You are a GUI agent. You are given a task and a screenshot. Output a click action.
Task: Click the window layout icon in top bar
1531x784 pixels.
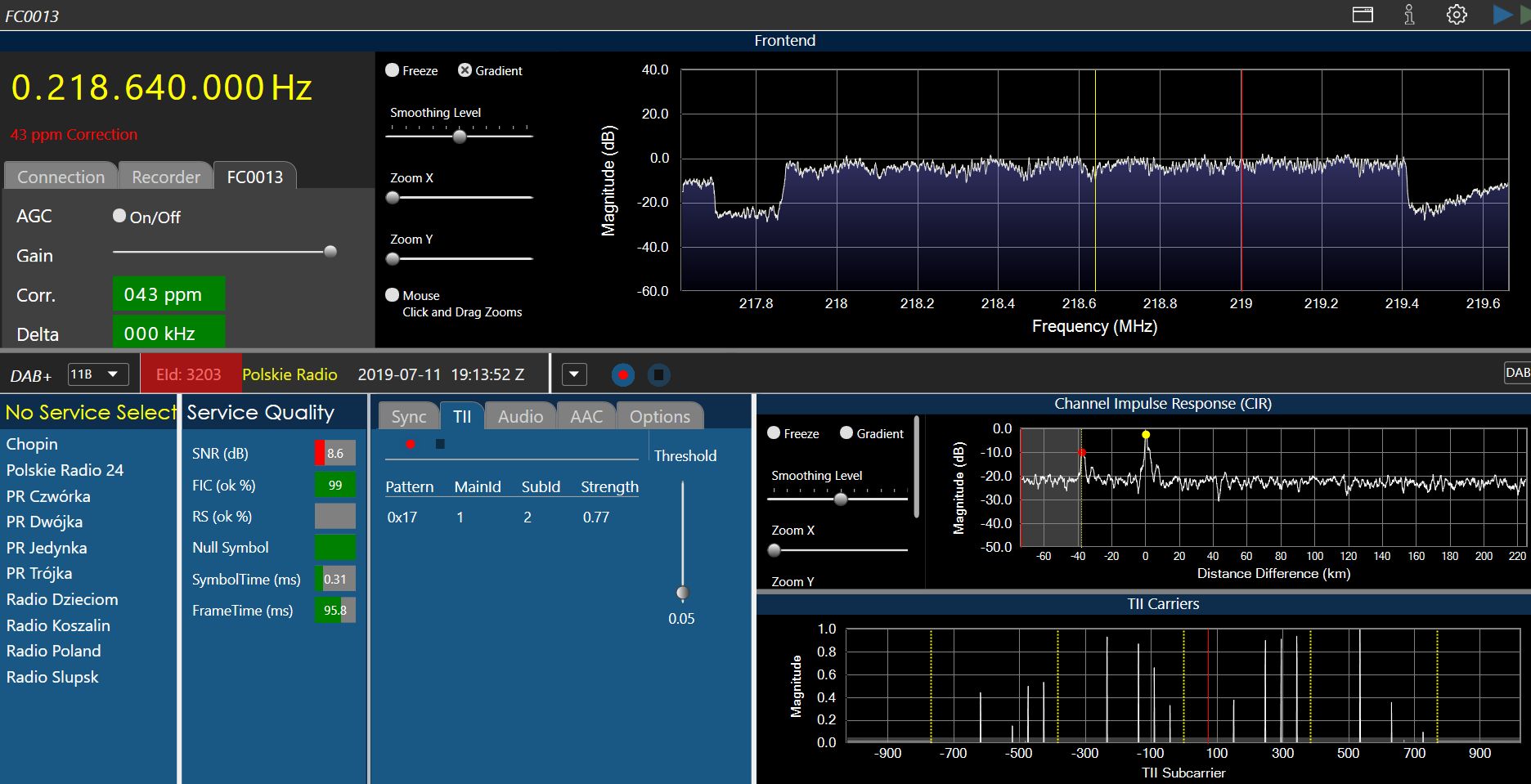[1363, 15]
